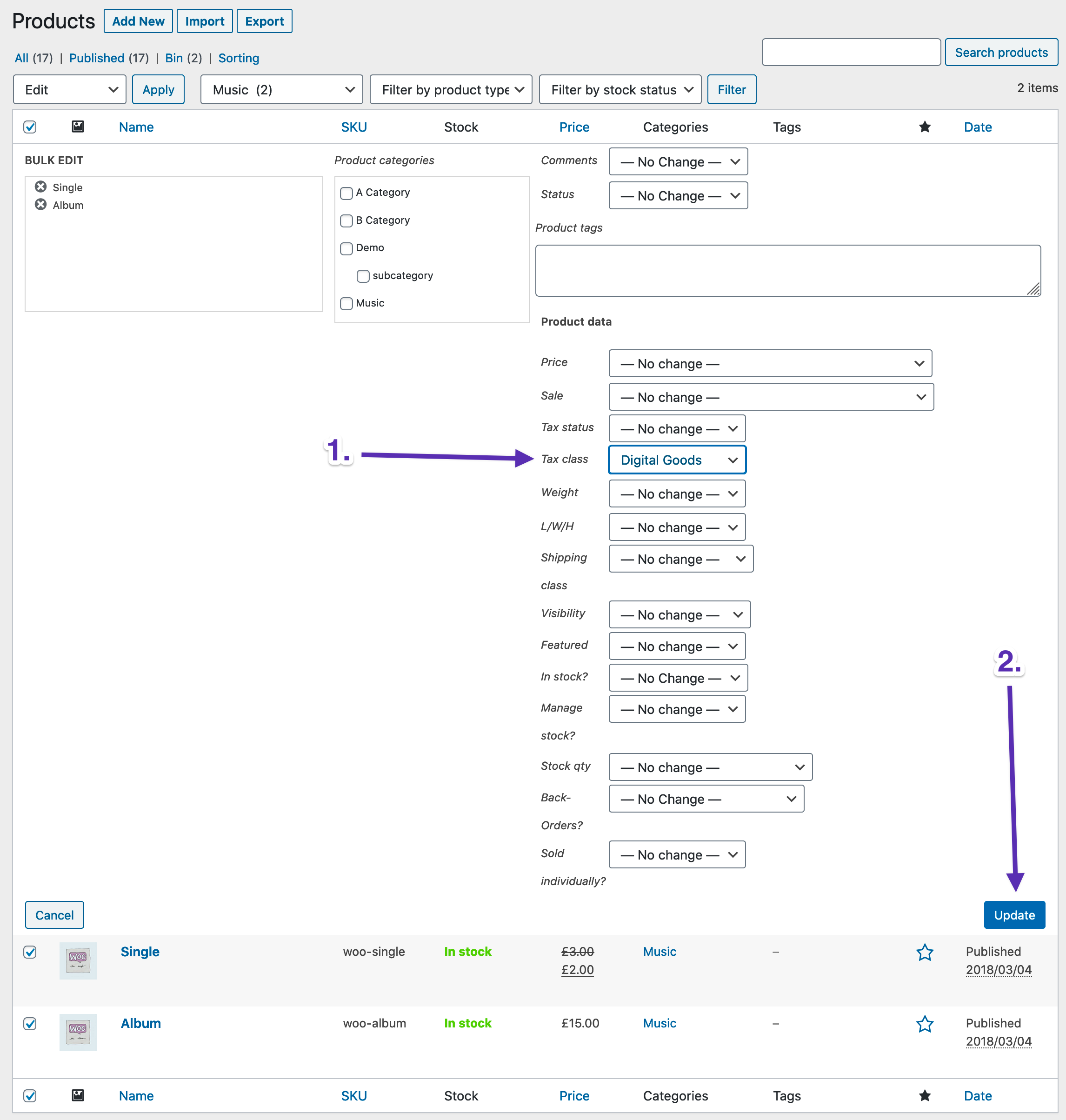
Task: Click the Import button
Action: click(x=205, y=21)
